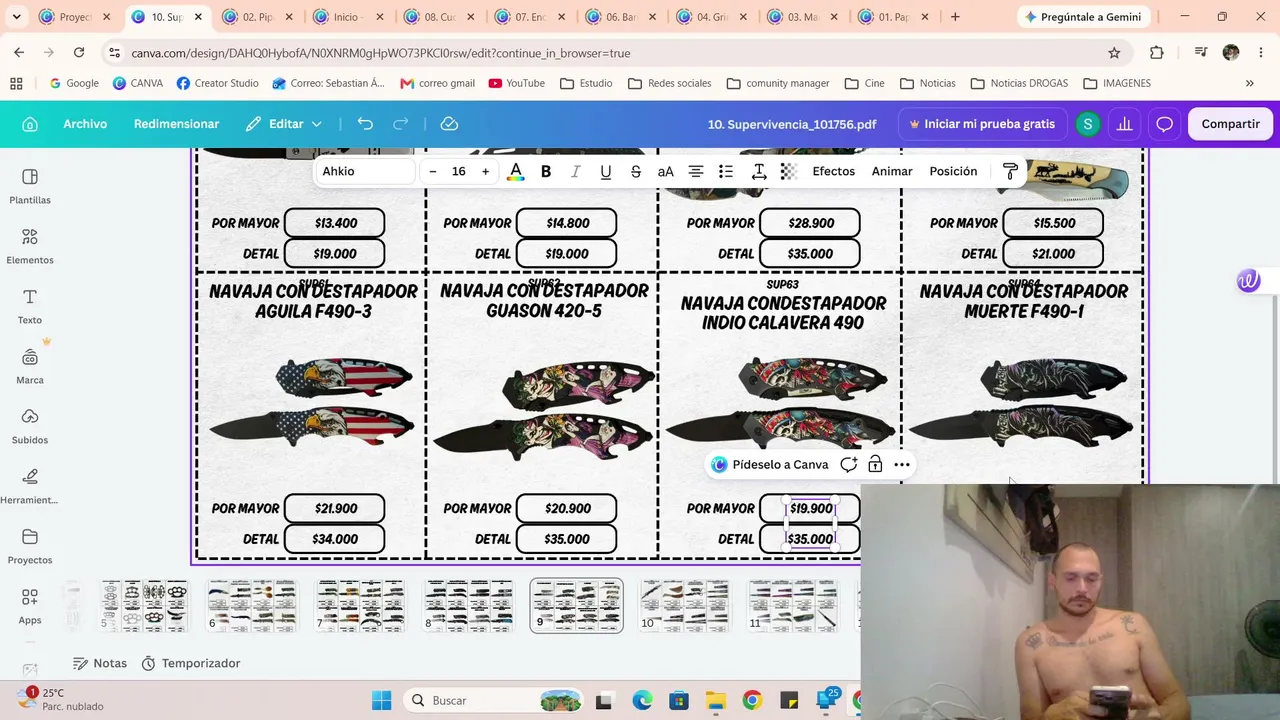The height and width of the screenshot is (720, 1280).
Task: Open the Archivo menu
Action: (x=85, y=124)
